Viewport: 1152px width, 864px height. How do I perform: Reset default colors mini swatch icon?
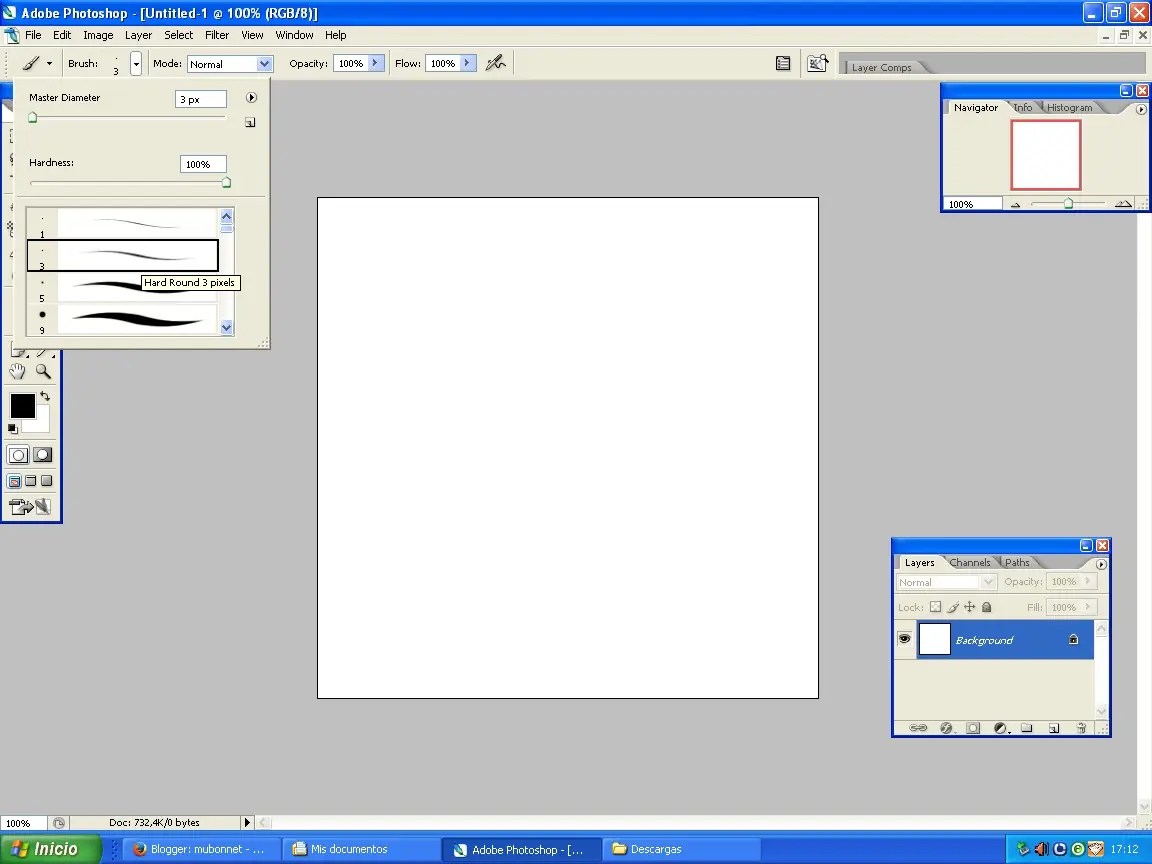tap(12, 428)
